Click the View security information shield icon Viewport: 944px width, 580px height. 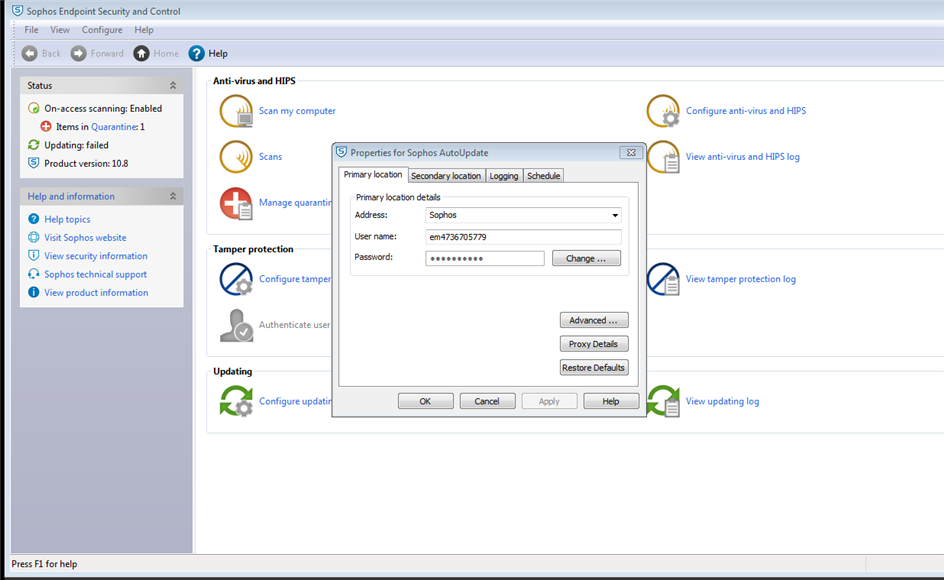click(34, 256)
